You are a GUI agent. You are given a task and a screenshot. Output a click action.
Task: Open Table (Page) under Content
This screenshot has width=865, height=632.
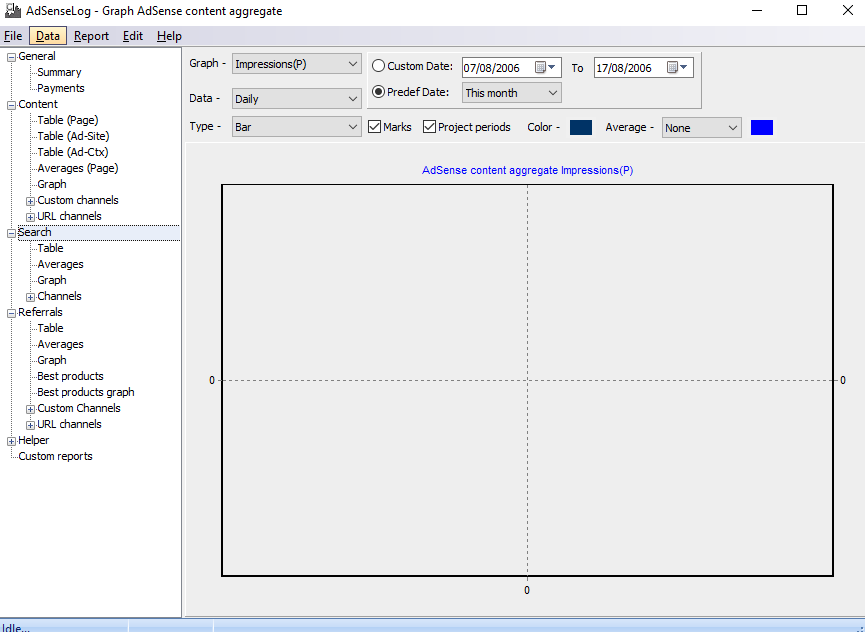click(x=67, y=120)
